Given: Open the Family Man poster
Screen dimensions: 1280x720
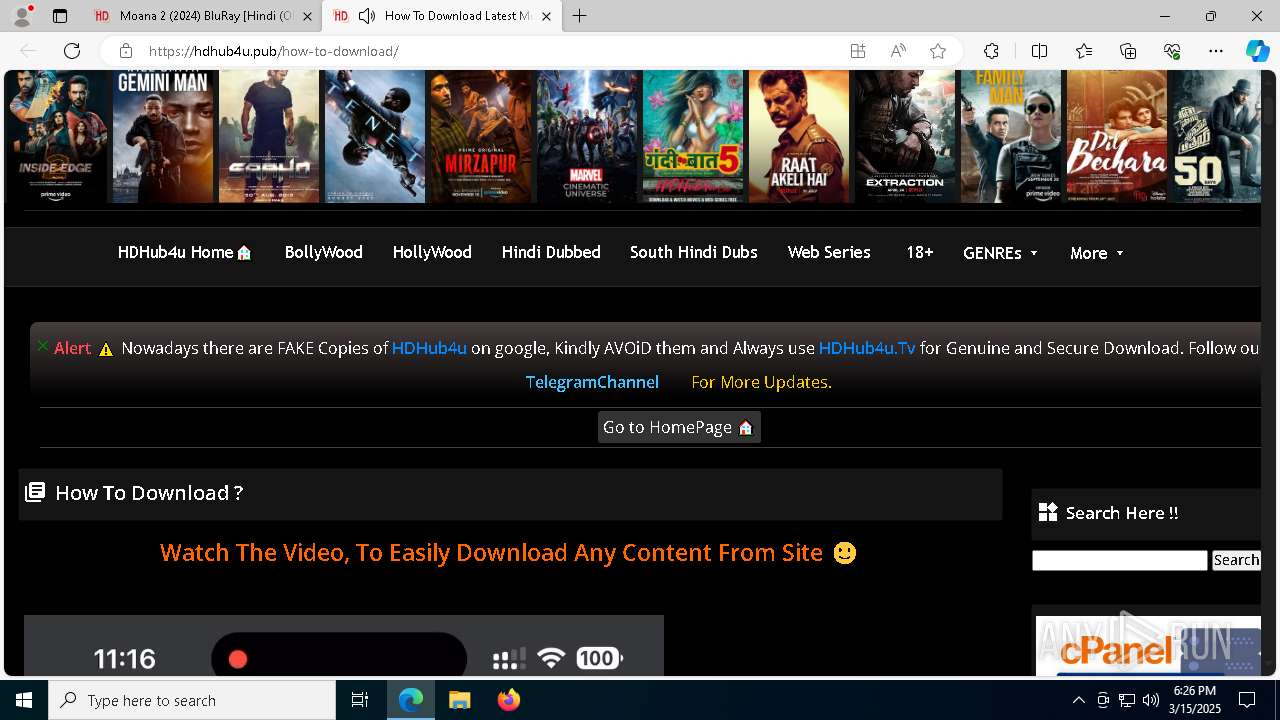Looking at the screenshot, I should pyautogui.click(x=1011, y=136).
